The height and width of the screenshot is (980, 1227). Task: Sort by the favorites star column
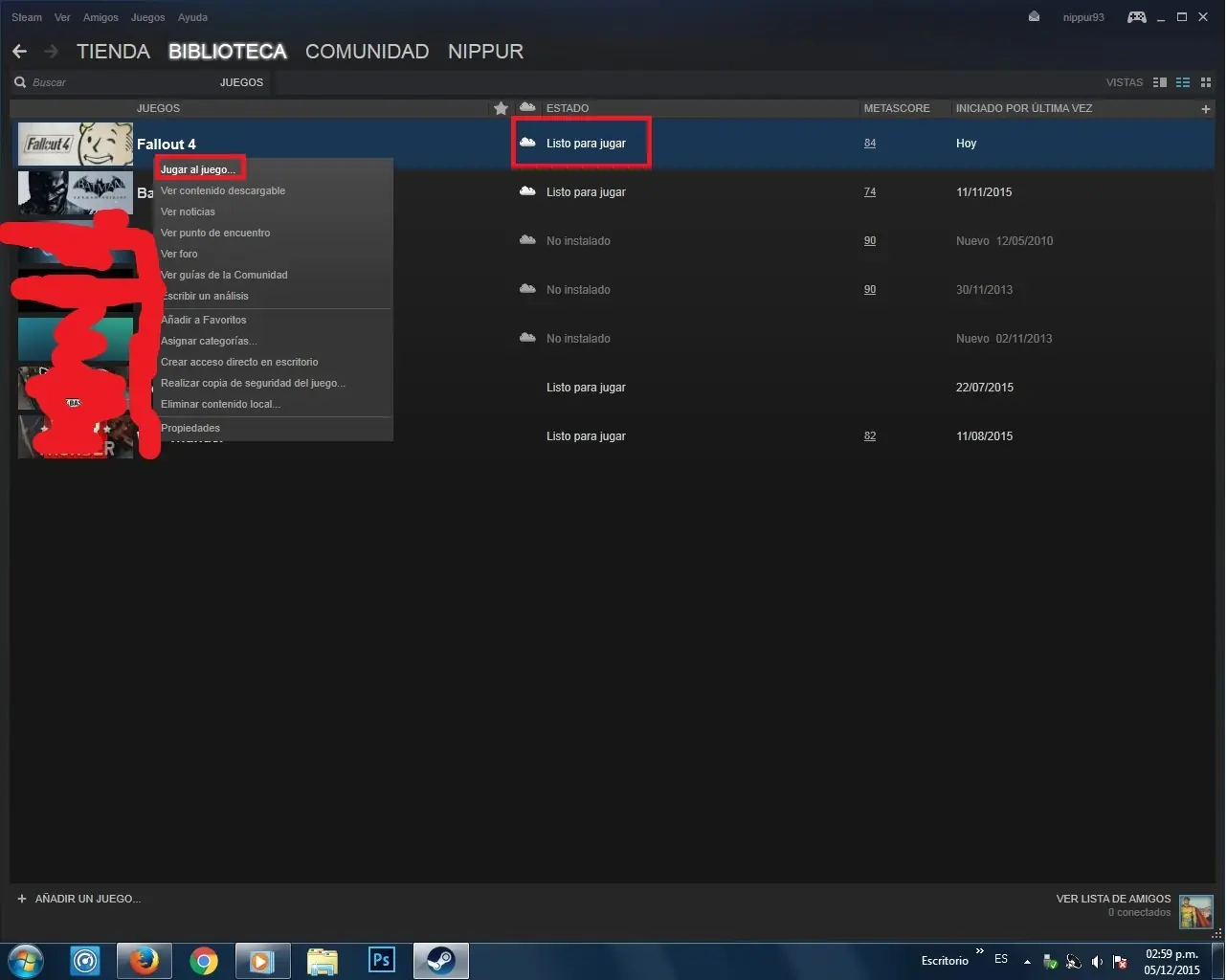(x=501, y=108)
